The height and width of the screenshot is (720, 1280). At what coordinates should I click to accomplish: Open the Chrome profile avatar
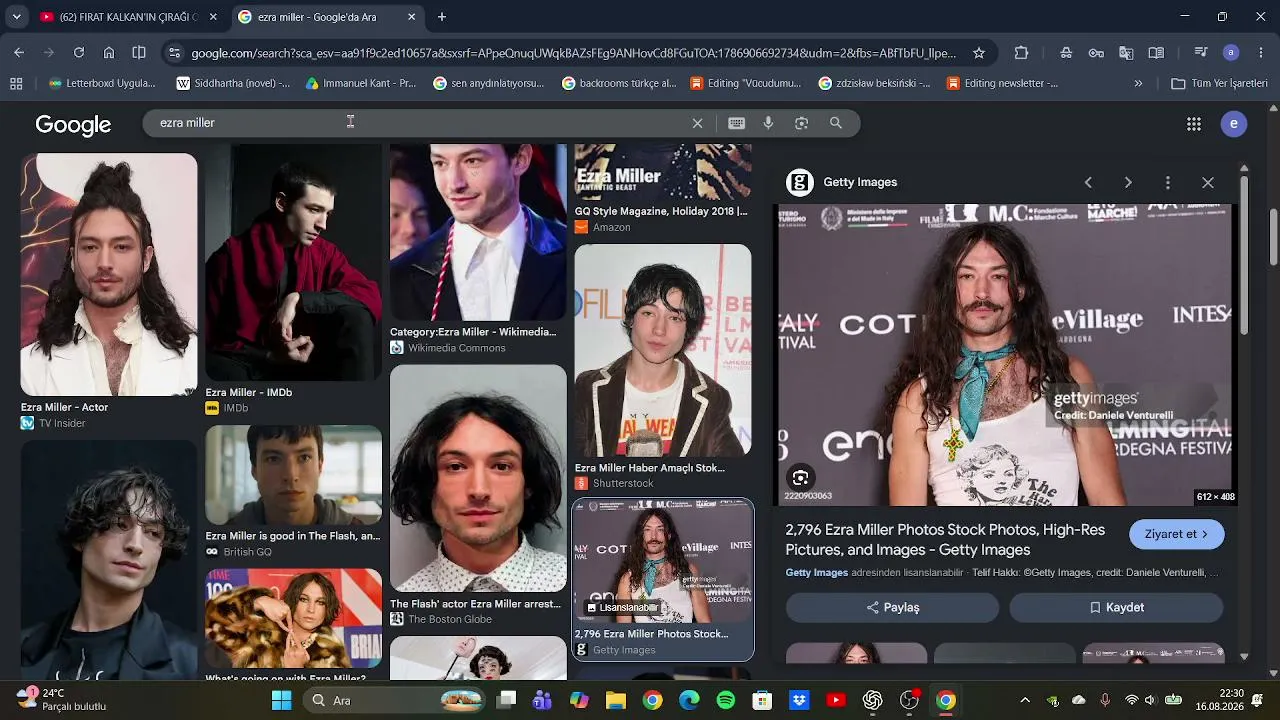[x=1231, y=53]
